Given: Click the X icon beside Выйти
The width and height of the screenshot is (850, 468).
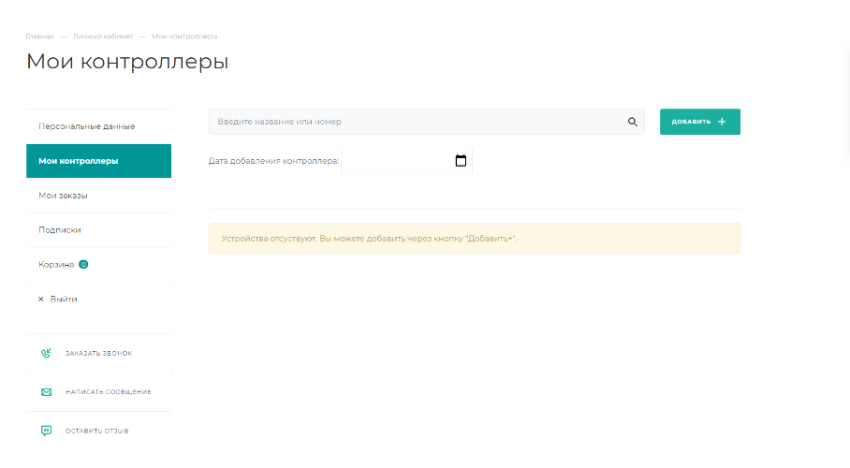Looking at the screenshot, I should tap(41, 299).
